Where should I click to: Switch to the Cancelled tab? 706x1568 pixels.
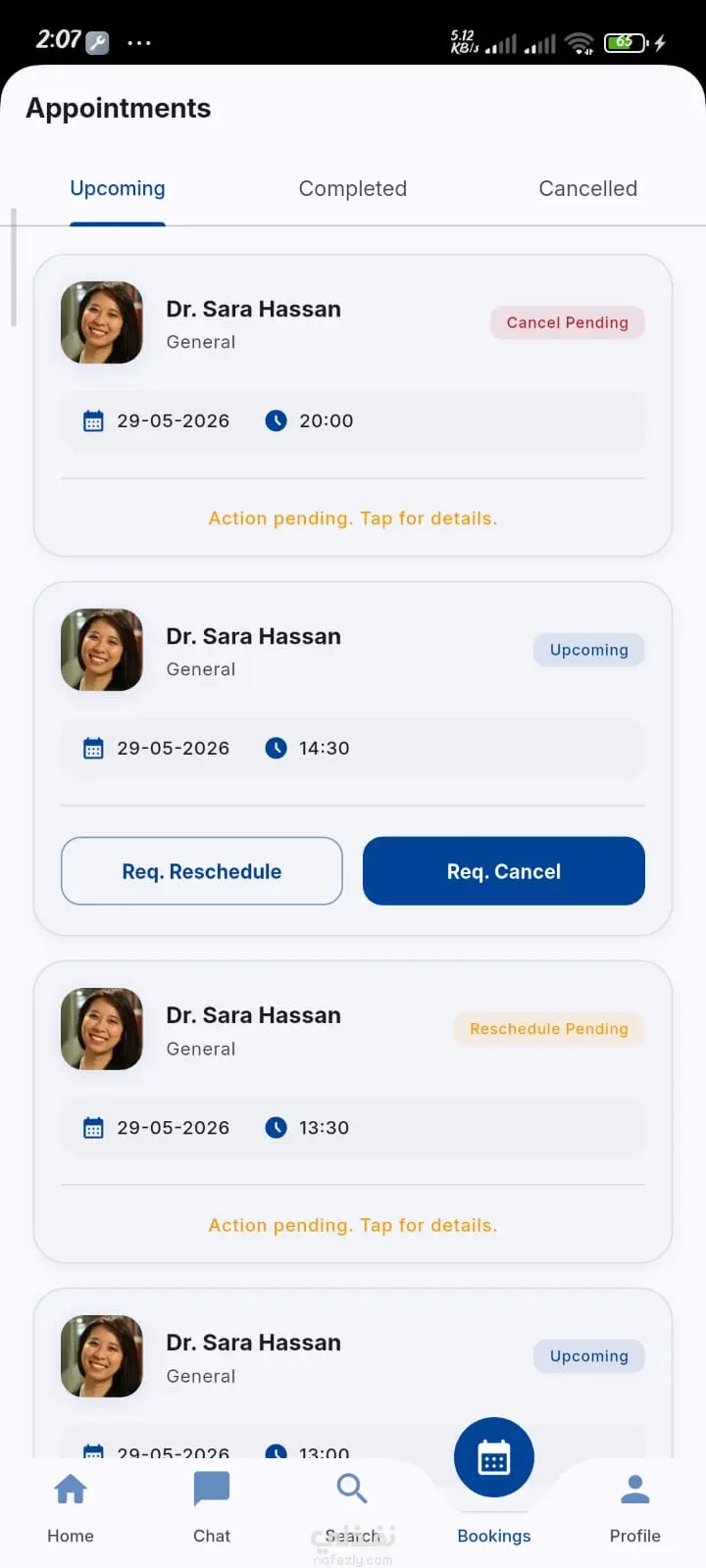pyautogui.click(x=588, y=188)
